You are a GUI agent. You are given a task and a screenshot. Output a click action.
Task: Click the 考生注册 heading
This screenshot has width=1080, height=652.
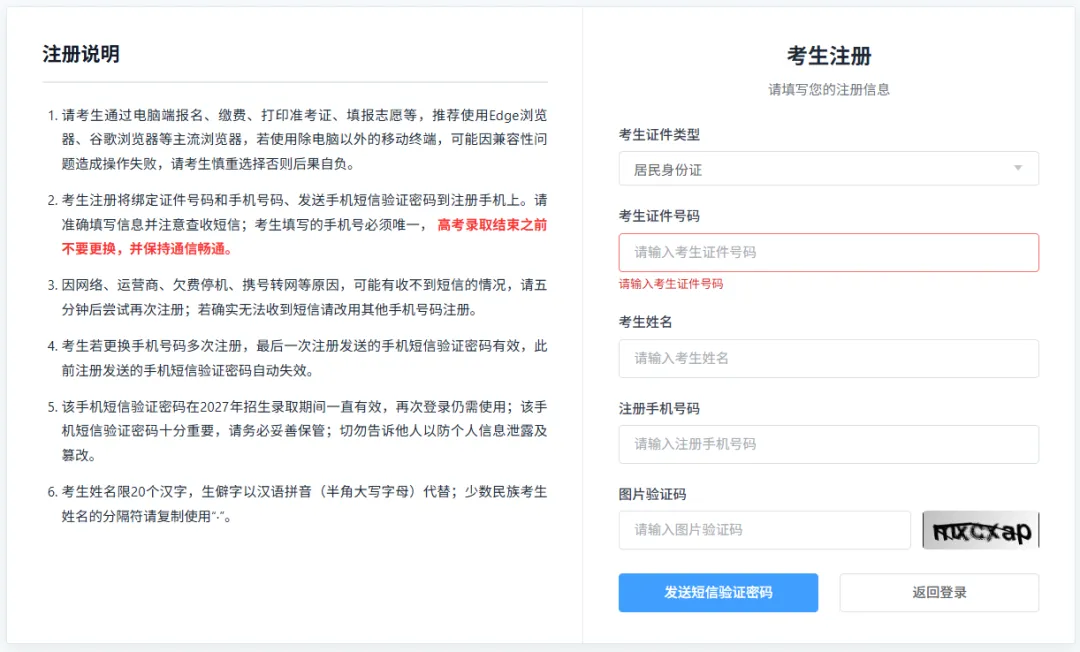click(829, 56)
